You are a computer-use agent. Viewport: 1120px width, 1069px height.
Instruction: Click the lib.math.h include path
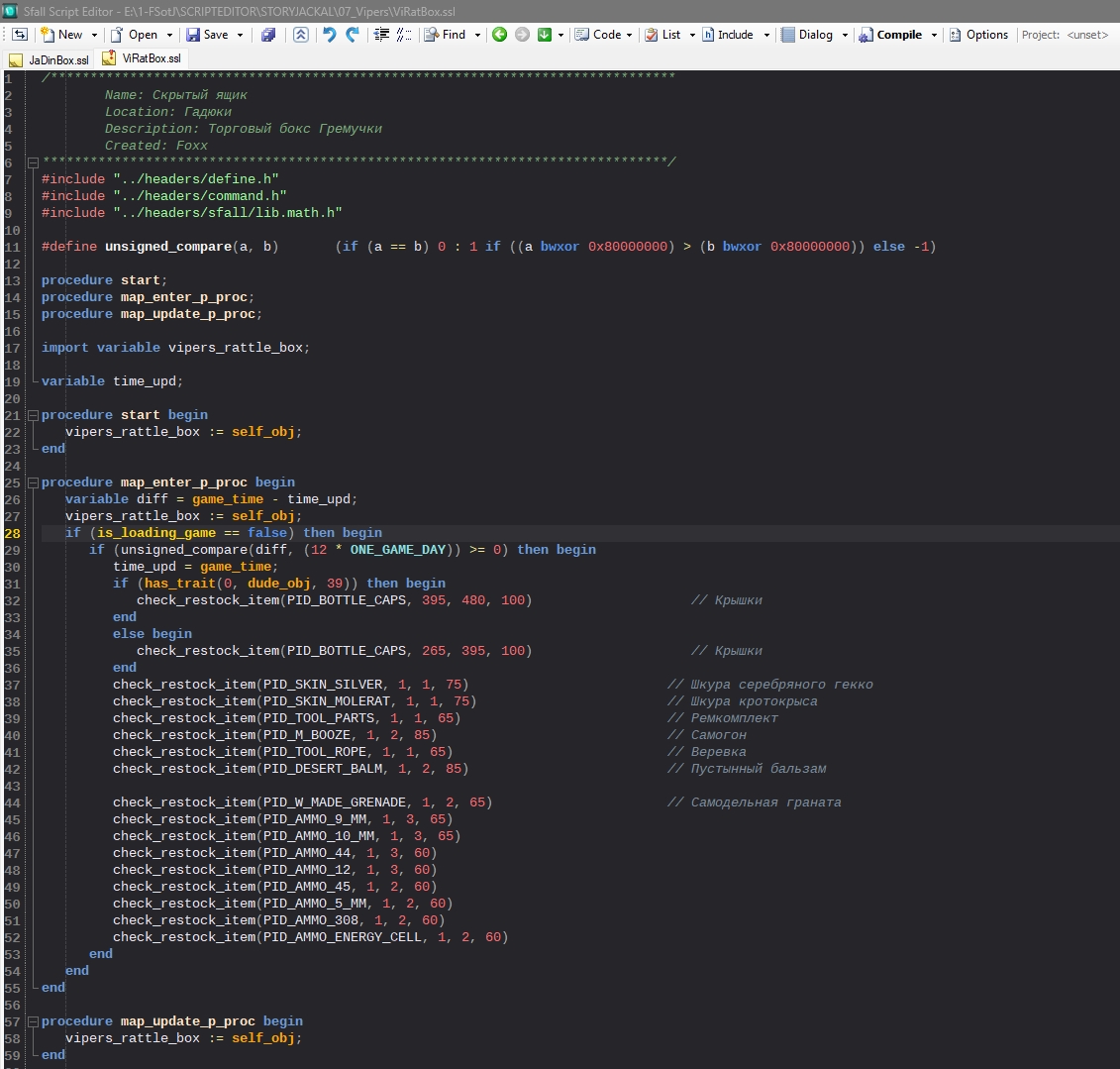227,213
